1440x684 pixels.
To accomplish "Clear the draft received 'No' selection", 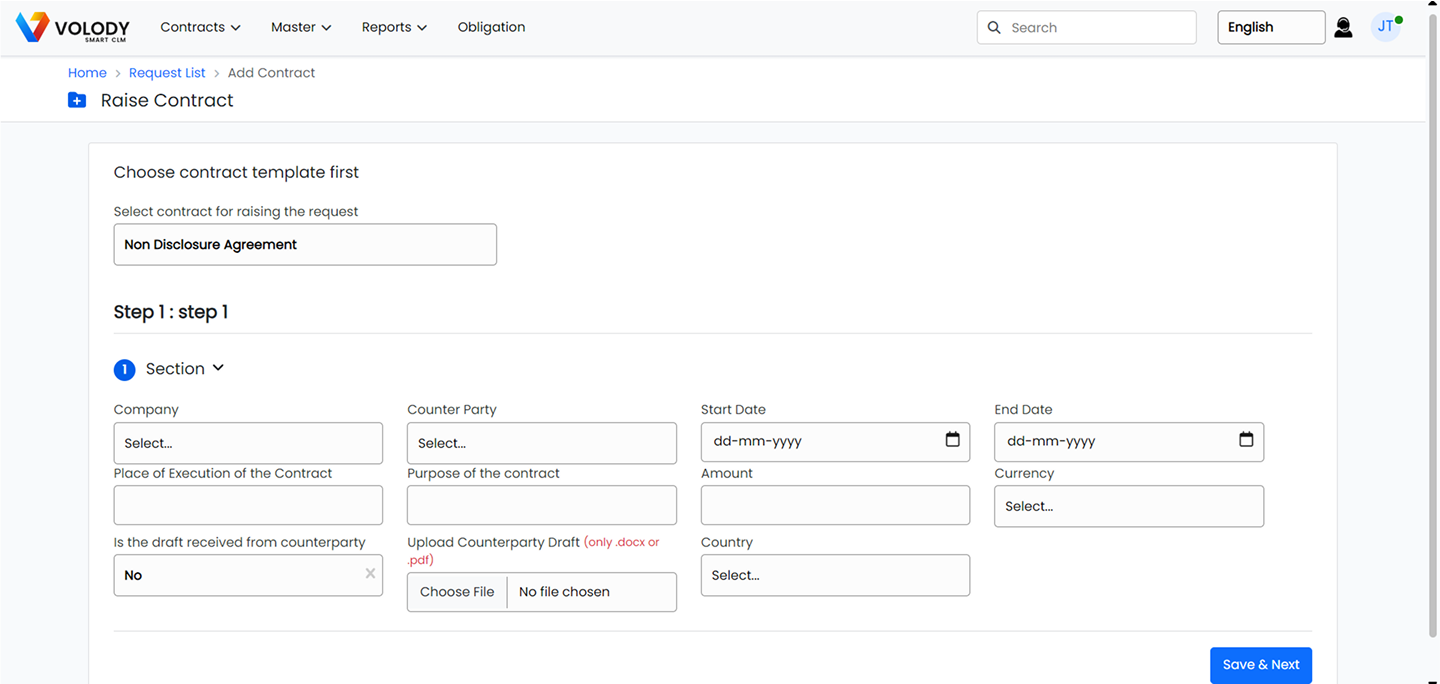I will pos(370,574).
